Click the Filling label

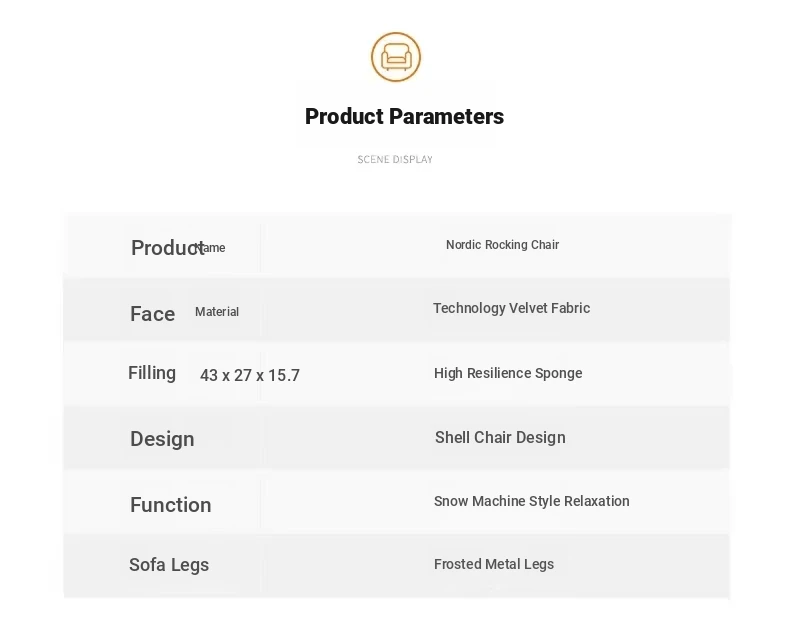(152, 373)
